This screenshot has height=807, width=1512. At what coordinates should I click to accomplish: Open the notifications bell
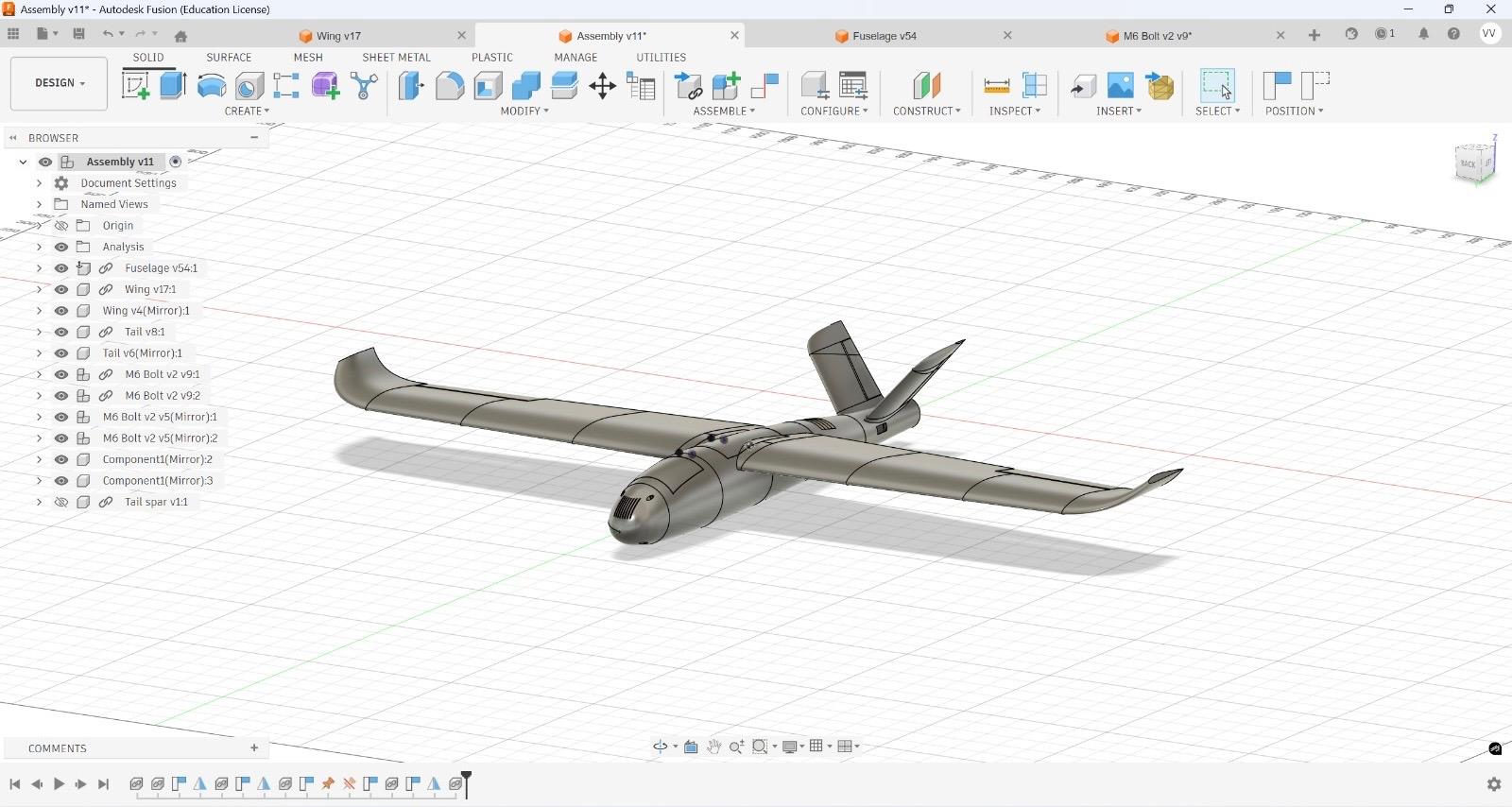point(1423,34)
